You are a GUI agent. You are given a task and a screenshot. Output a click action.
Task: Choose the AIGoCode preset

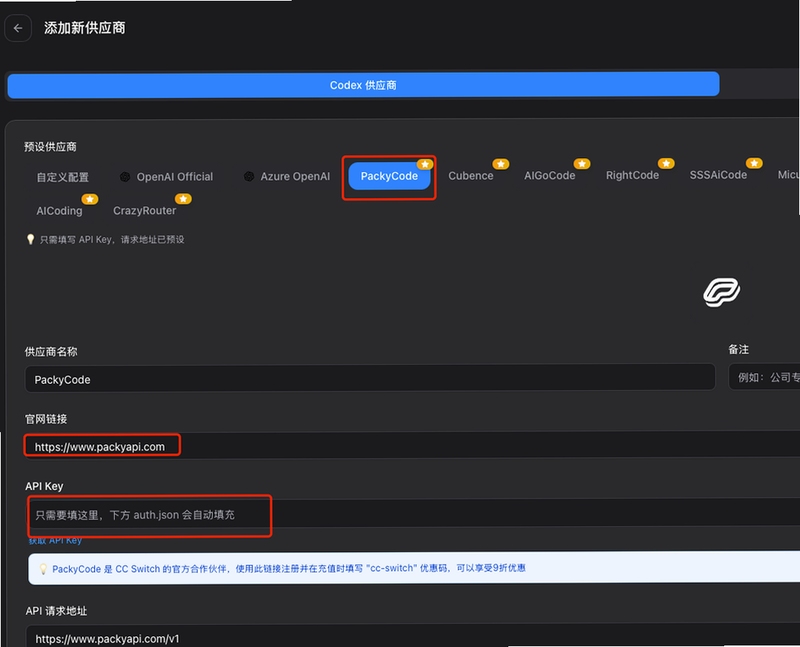pyautogui.click(x=549, y=176)
